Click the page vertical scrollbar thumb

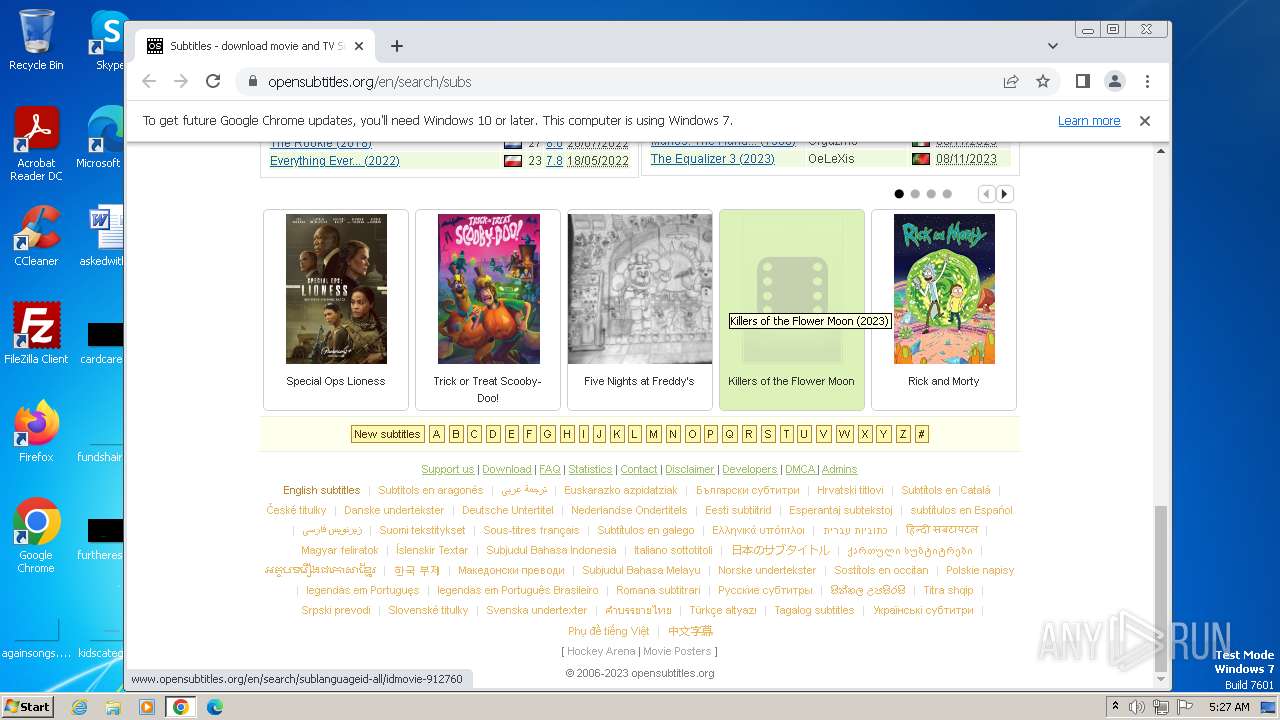[x=1160, y=588]
